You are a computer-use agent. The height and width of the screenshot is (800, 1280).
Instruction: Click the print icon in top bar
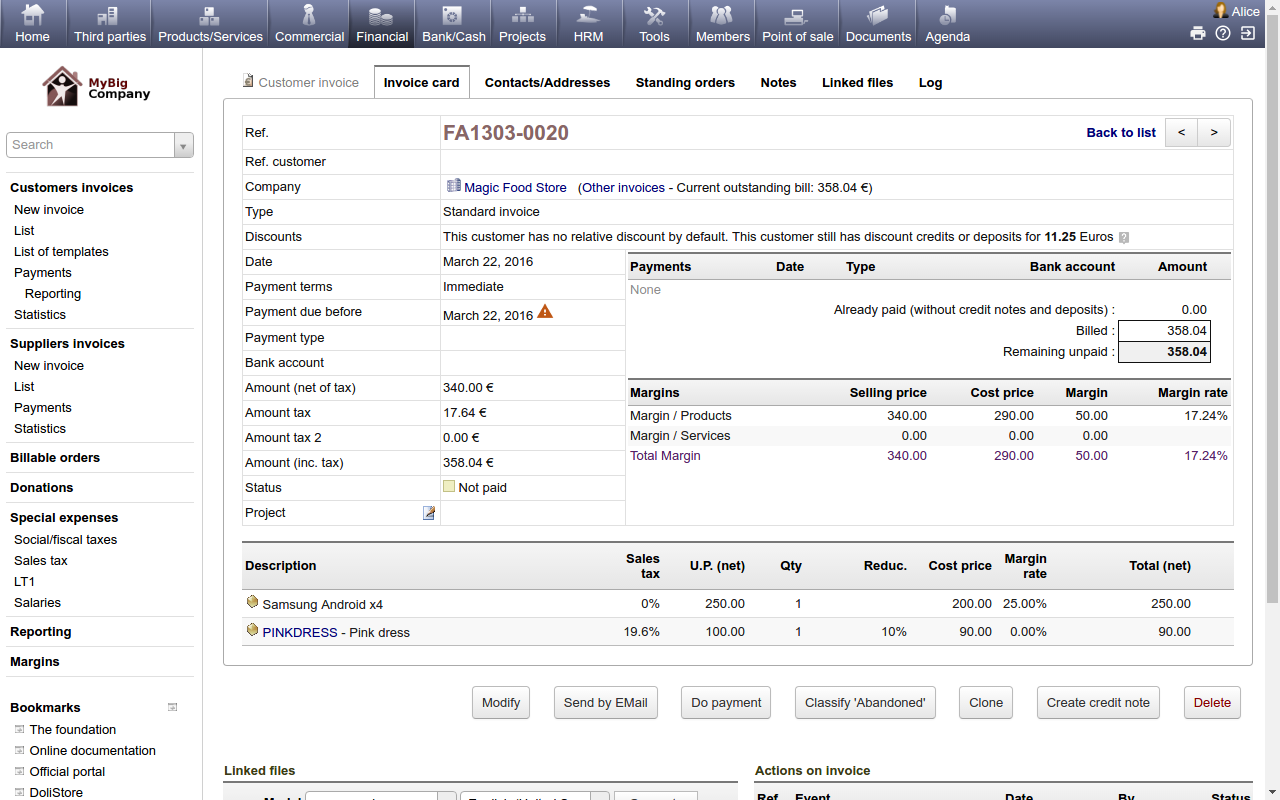click(1197, 33)
